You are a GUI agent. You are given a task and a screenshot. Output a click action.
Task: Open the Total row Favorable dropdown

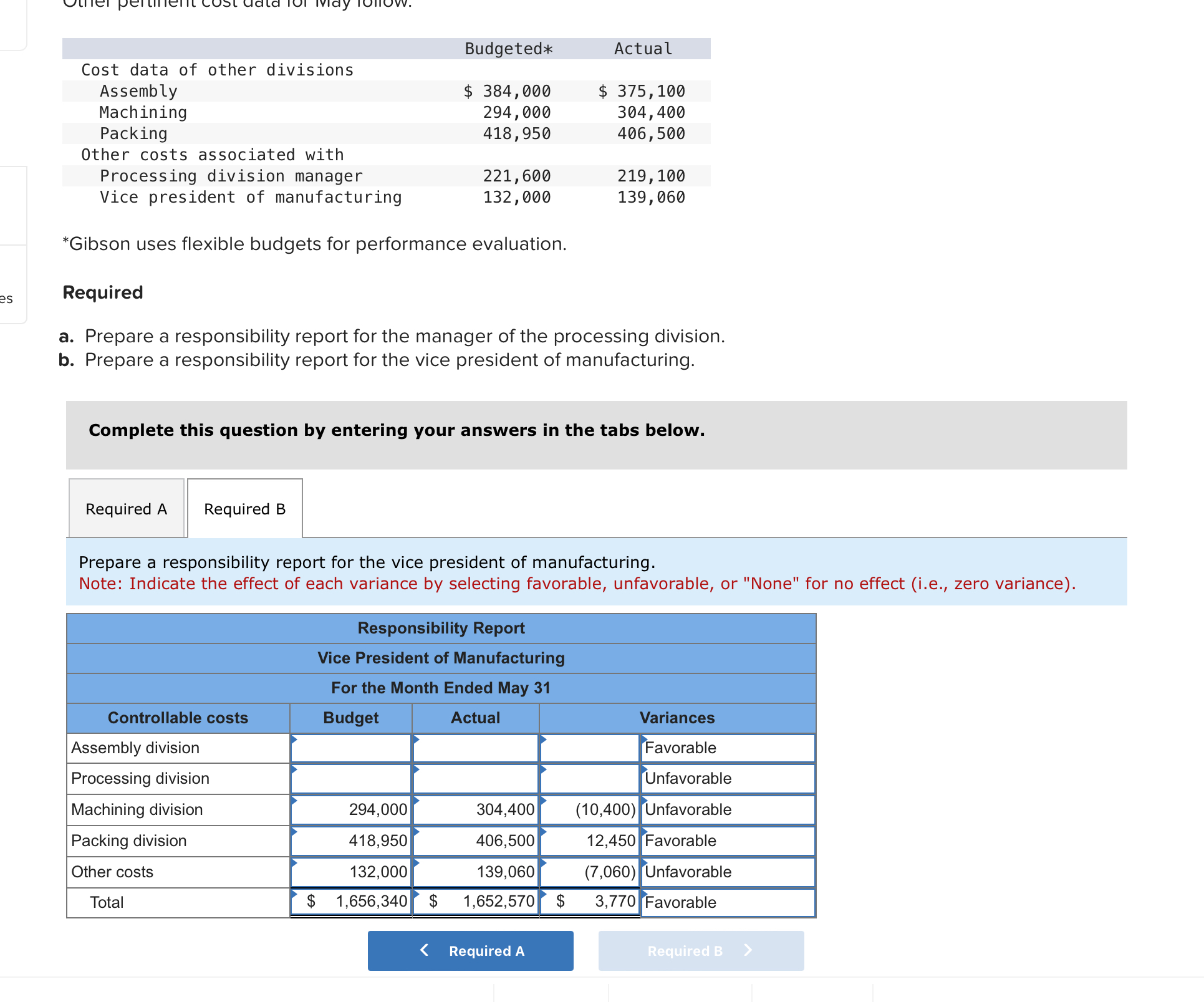tap(727, 902)
